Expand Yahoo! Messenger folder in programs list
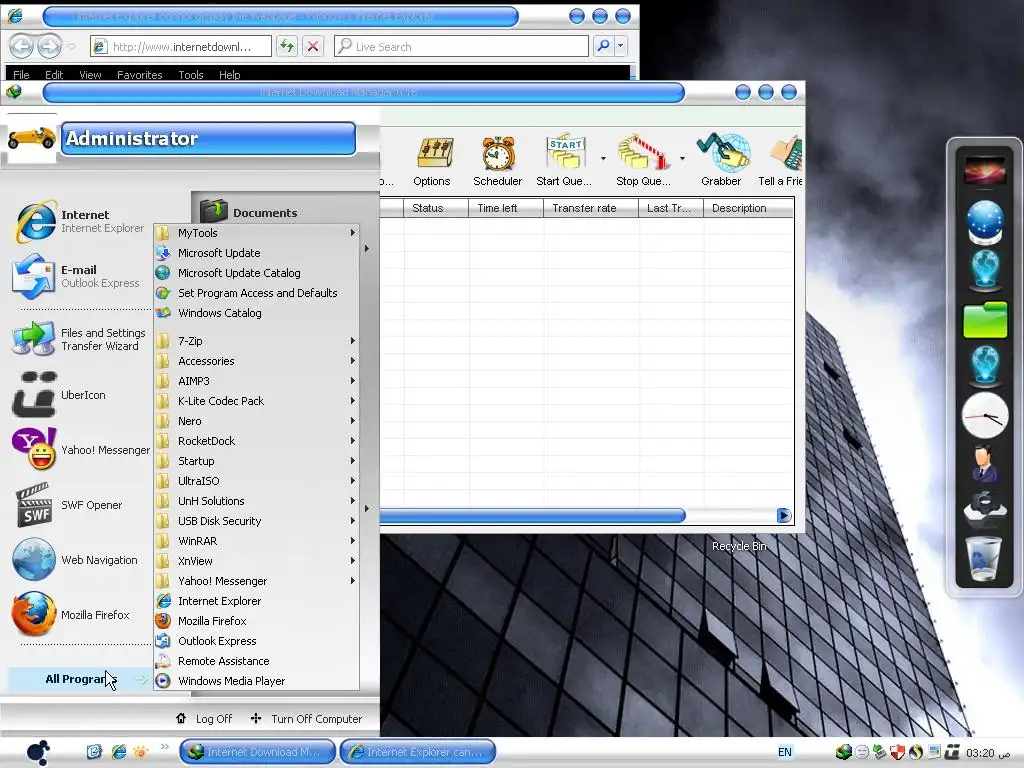The width and height of the screenshot is (1024, 768). point(257,581)
